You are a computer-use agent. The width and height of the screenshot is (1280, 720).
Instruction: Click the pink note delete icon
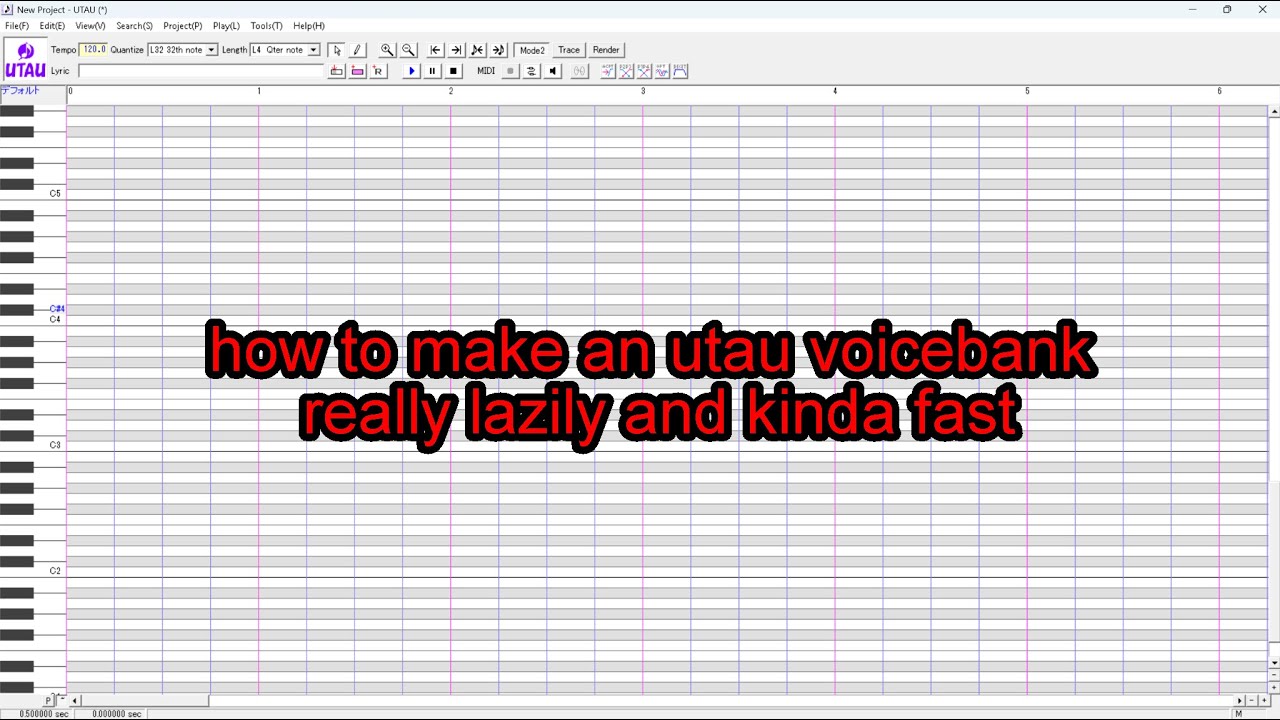pyautogui.click(x=357, y=71)
